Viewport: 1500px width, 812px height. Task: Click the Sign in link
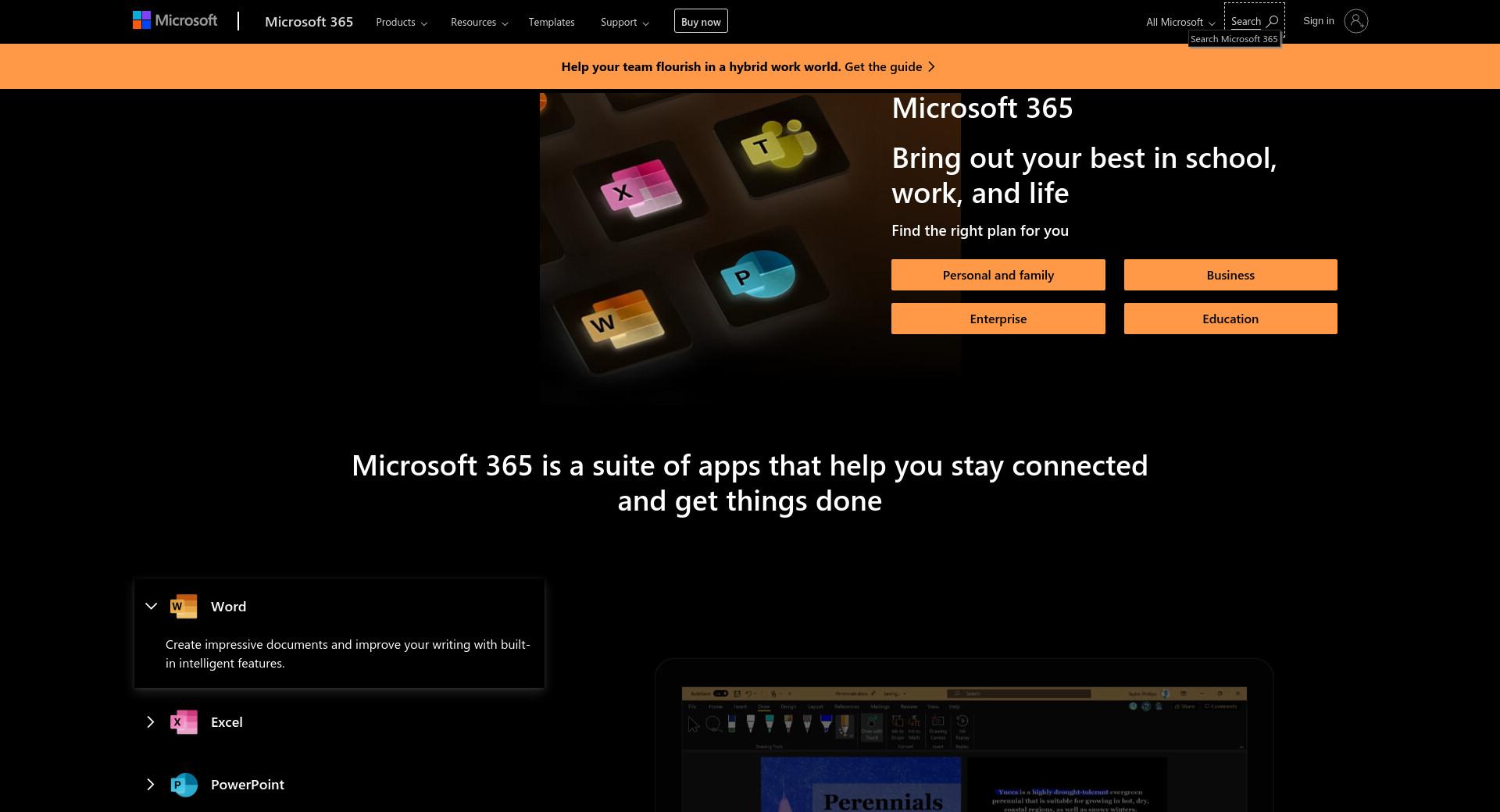coord(1319,21)
